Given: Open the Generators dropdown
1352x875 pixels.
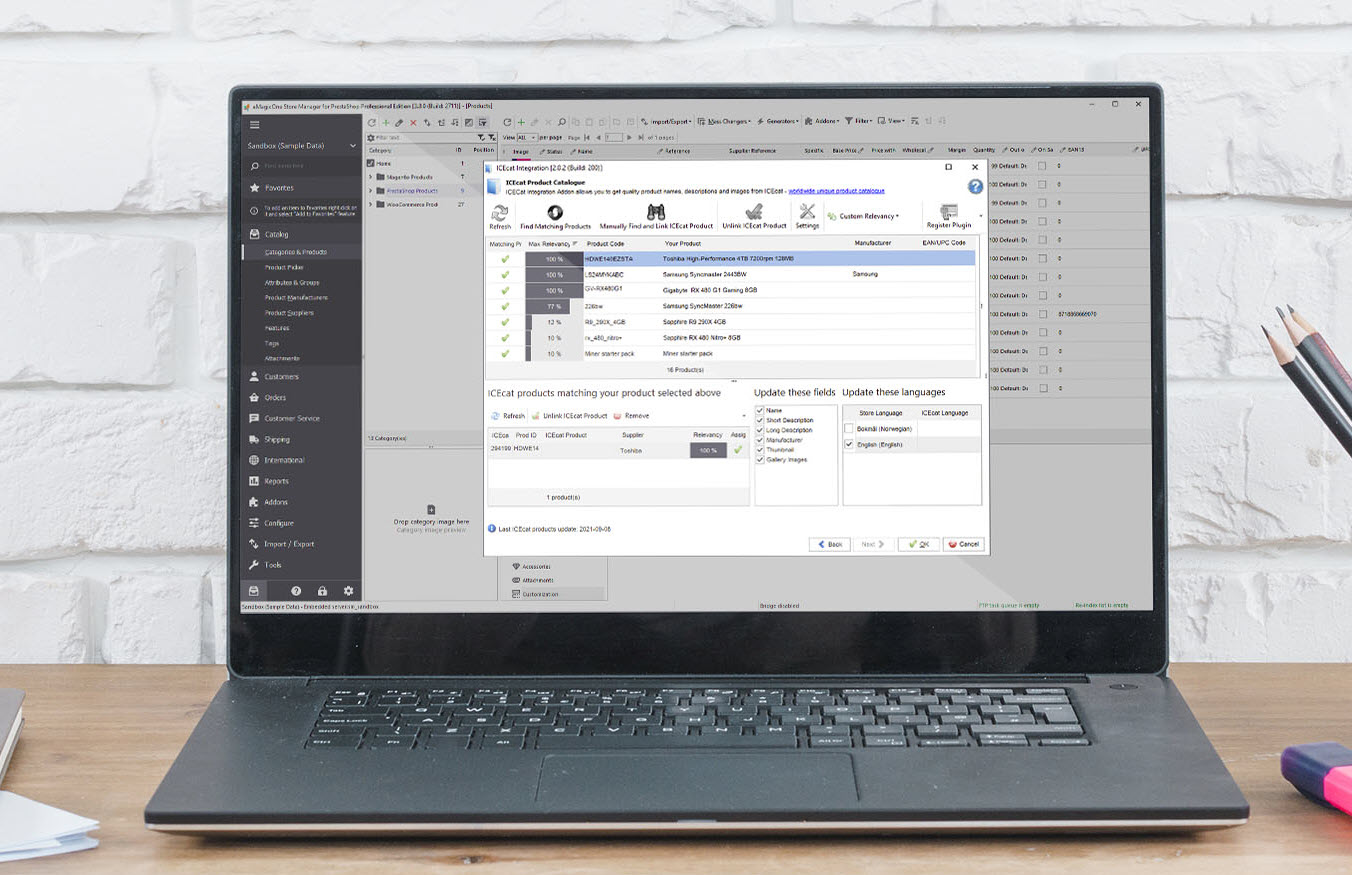Looking at the screenshot, I should [778, 122].
